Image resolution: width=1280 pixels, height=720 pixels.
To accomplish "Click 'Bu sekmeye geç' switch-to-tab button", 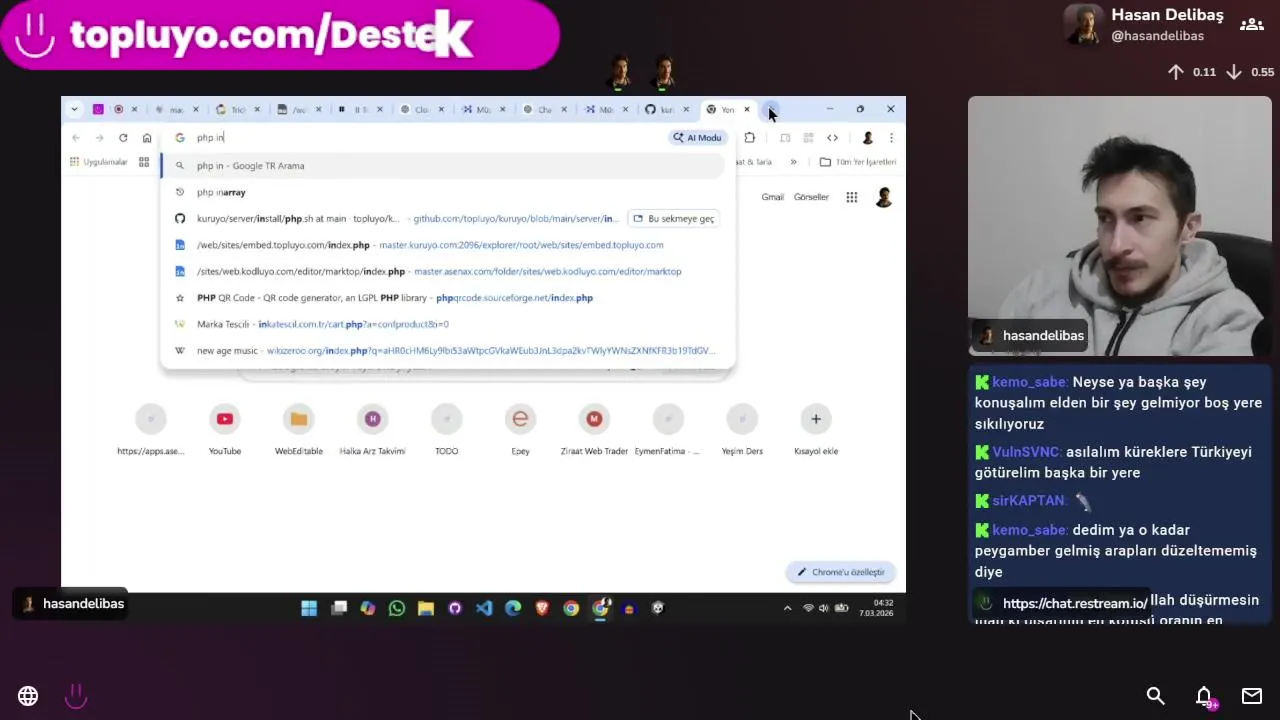I will click(x=674, y=218).
